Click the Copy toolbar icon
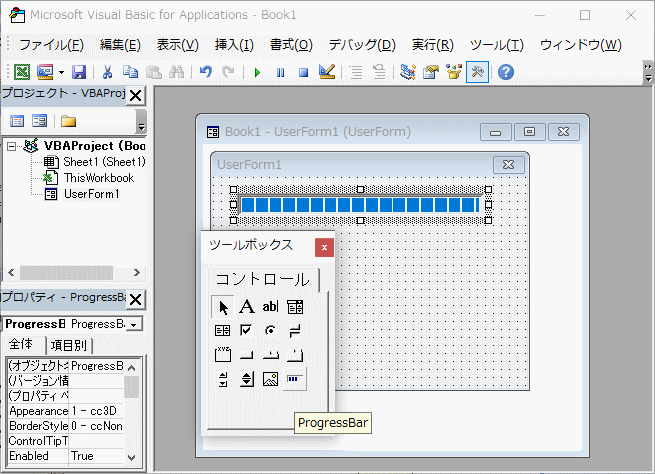This screenshot has width=655, height=474. tap(131, 72)
